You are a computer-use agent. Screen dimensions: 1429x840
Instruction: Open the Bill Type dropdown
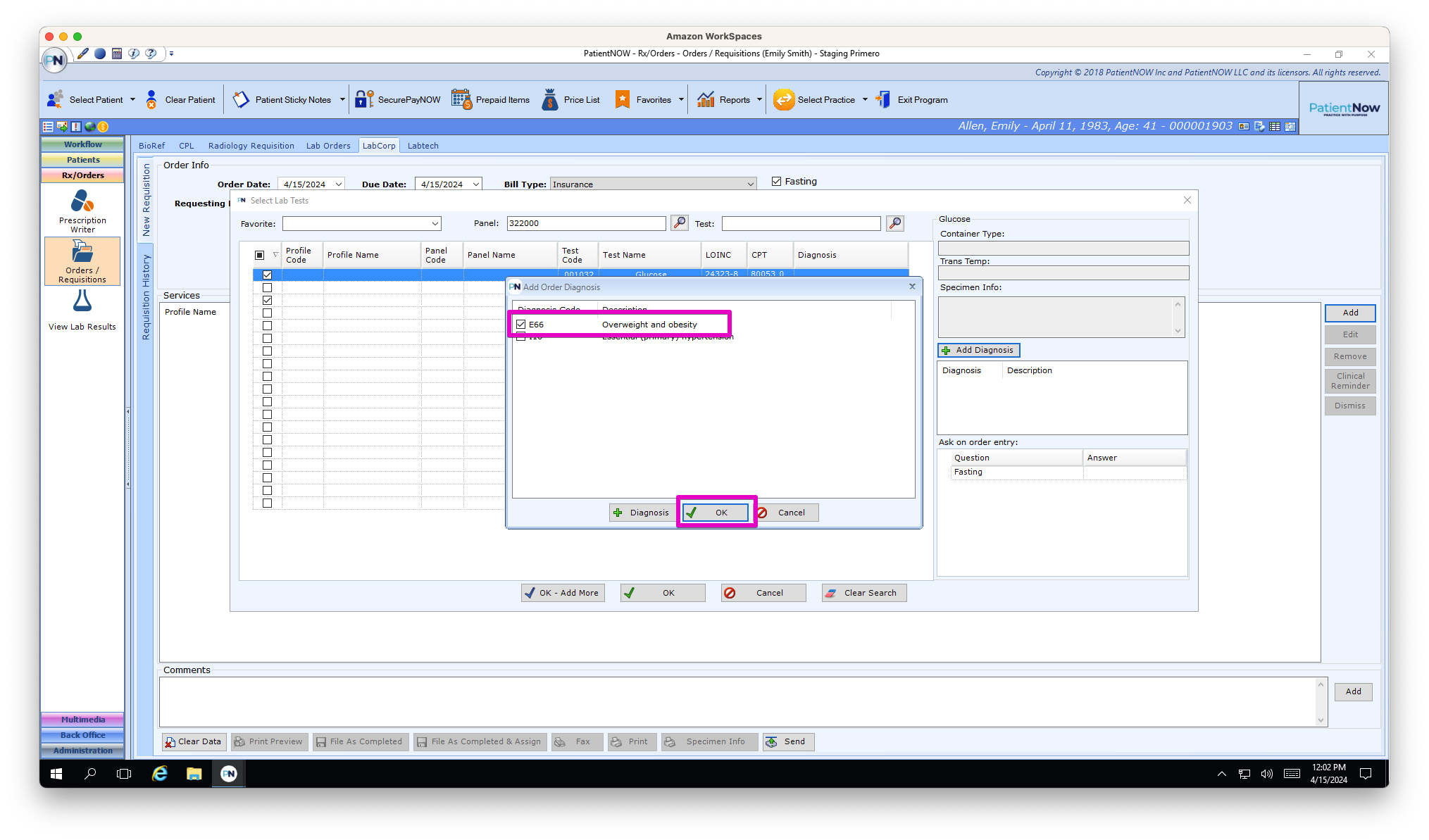(x=749, y=184)
